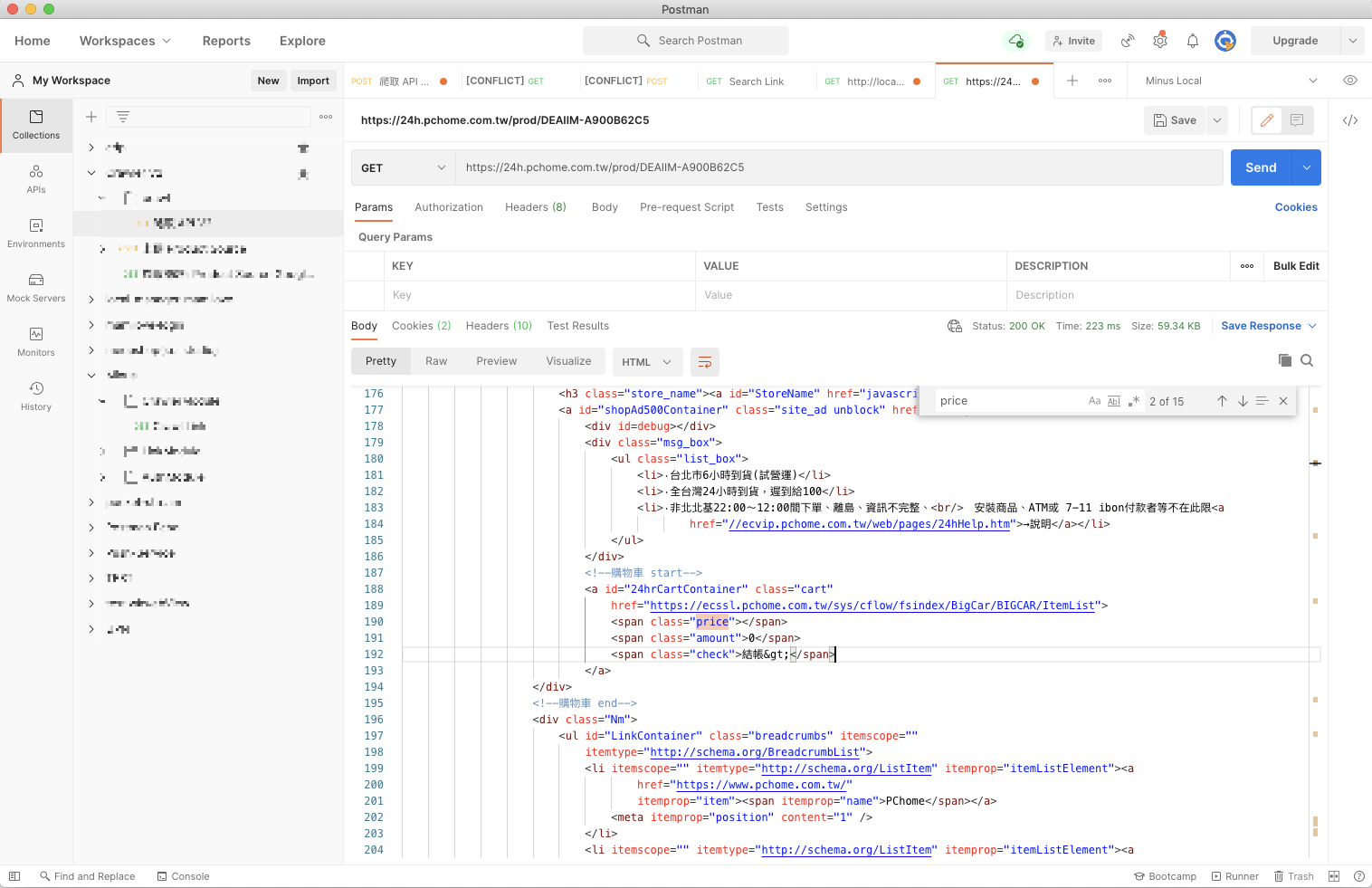Image resolution: width=1372 pixels, height=888 pixels.
Task: Open Find and Replace in status bar
Action: coord(87,876)
